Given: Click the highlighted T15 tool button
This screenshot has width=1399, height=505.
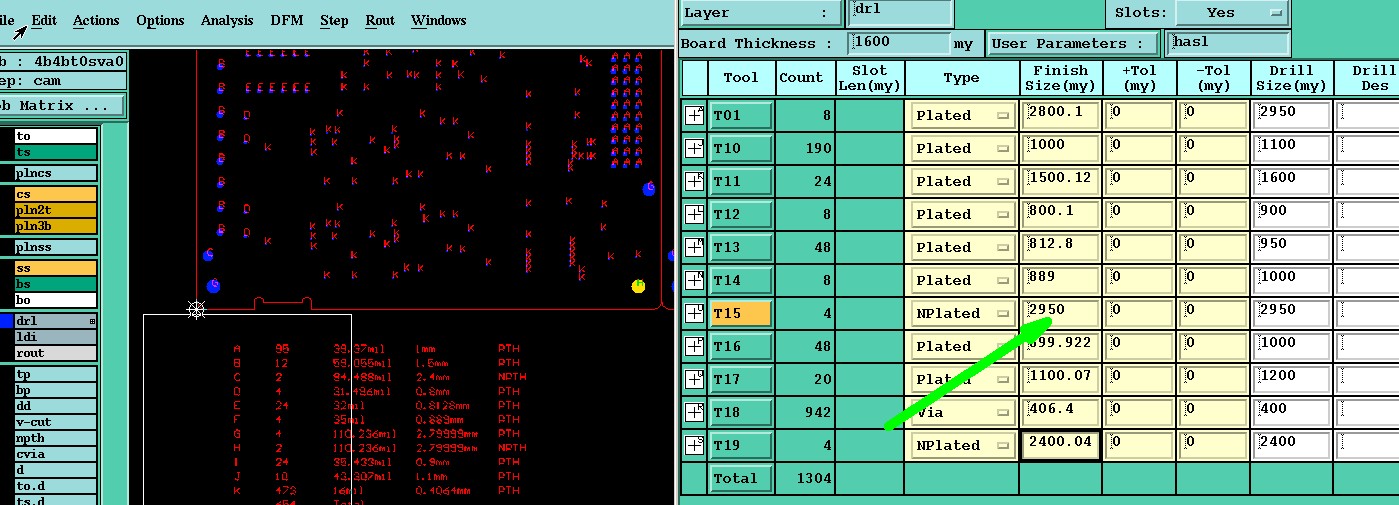Looking at the screenshot, I should pos(741,313).
